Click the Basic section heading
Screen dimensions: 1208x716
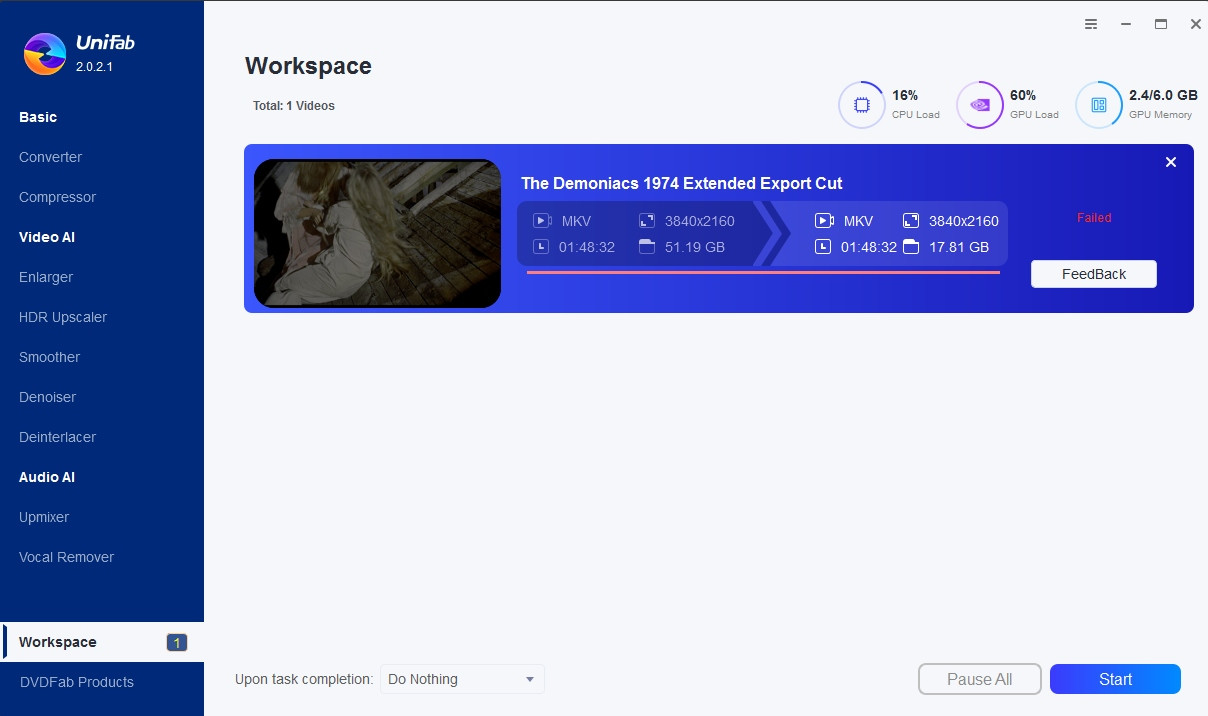click(38, 117)
